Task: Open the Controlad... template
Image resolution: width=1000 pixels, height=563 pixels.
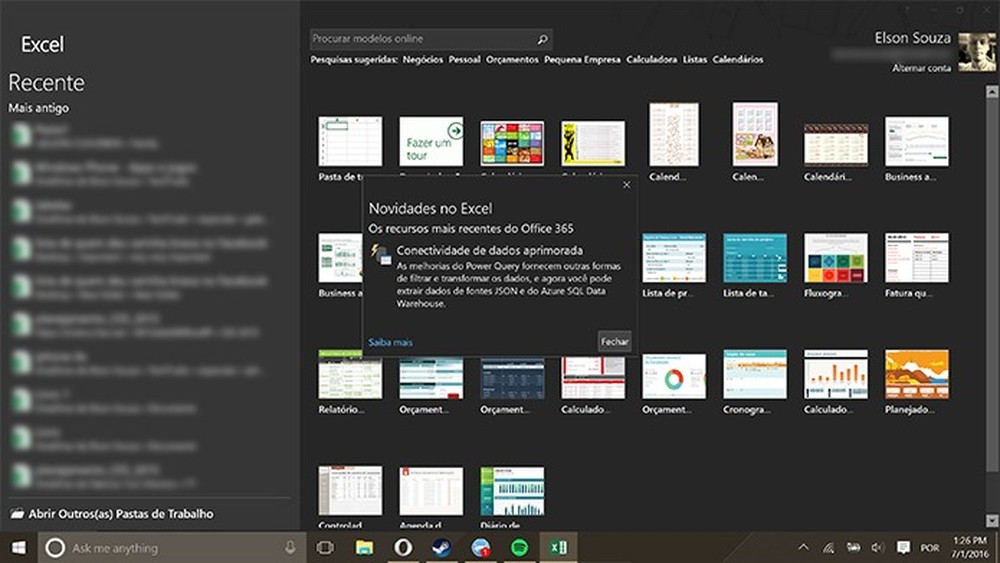Action: 350,490
